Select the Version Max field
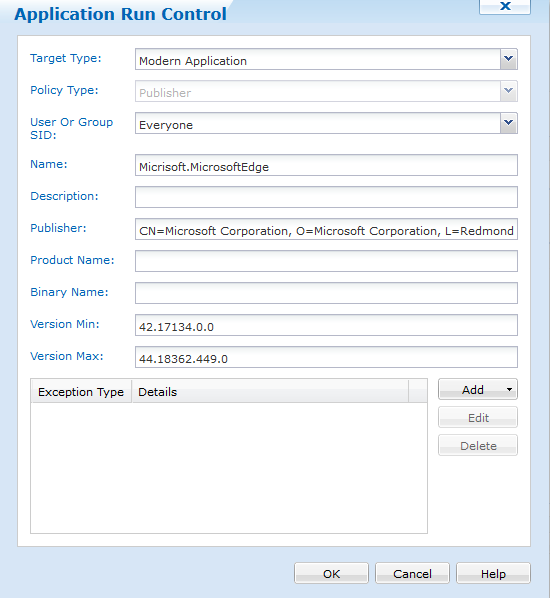The width and height of the screenshot is (550, 598). pyautogui.click(x=326, y=357)
